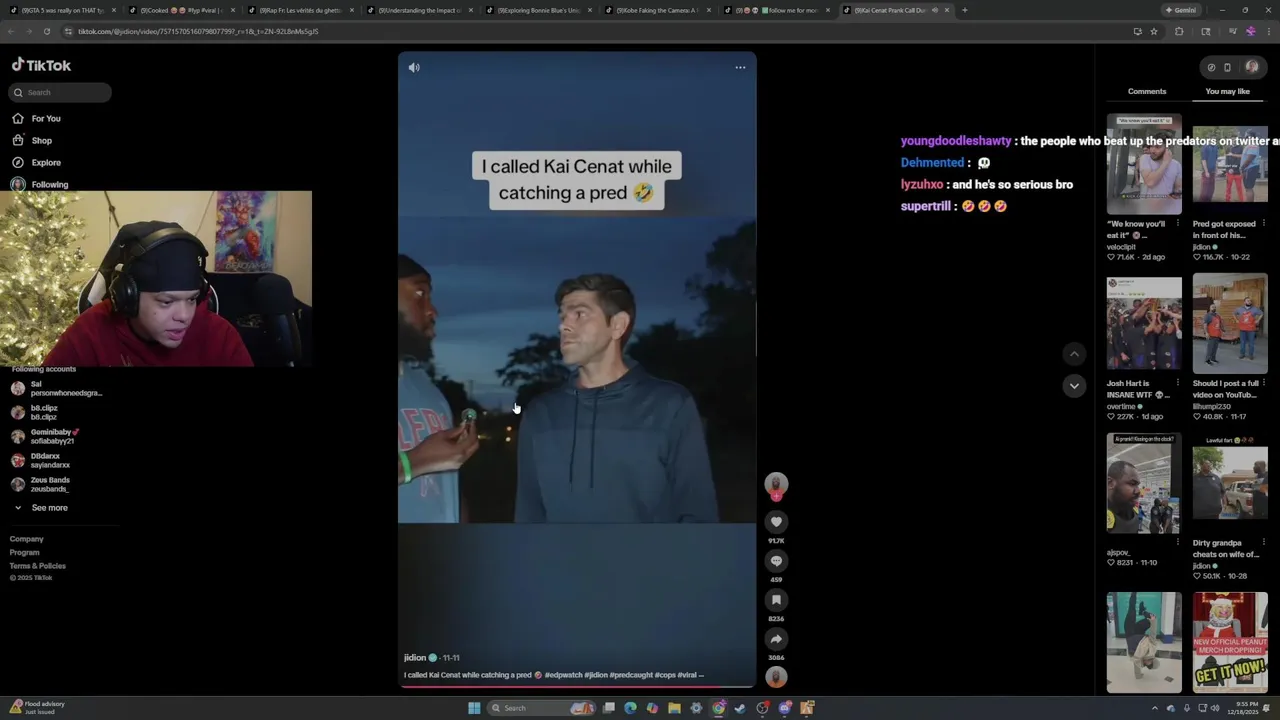Open the Following feed
This screenshot has height=720, width=1280.
[x=40, y=184]
